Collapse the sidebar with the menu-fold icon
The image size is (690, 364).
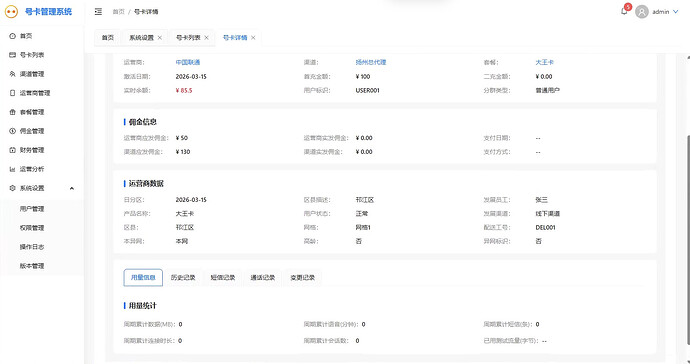pyautogui.click(x=98, y=11)
